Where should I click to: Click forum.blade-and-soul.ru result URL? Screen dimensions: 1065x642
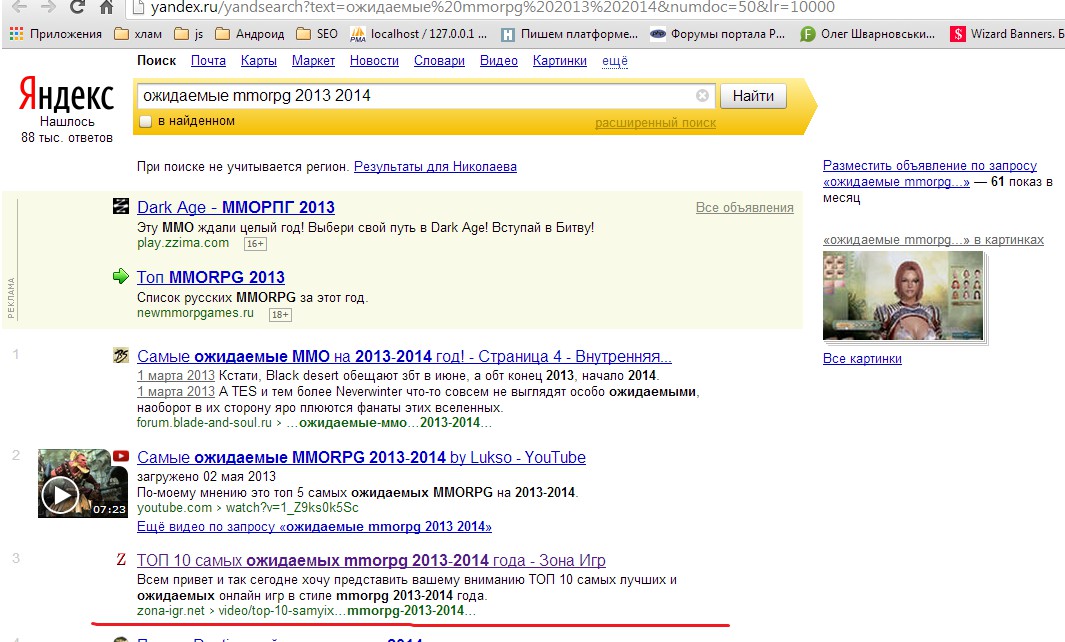(314, 423)
